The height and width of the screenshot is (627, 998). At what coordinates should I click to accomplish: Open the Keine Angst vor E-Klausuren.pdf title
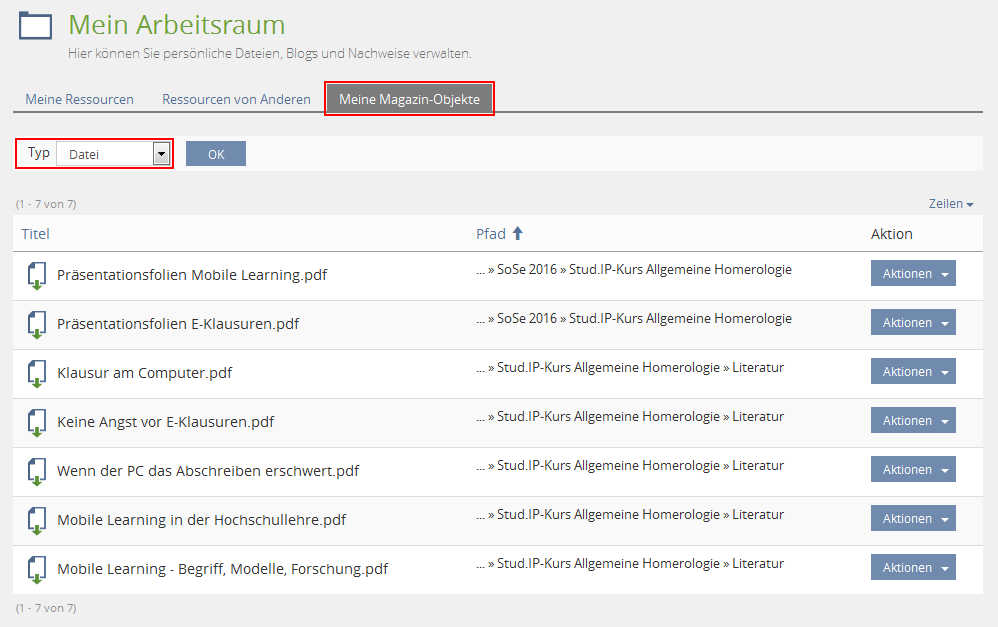coord(165,422)
